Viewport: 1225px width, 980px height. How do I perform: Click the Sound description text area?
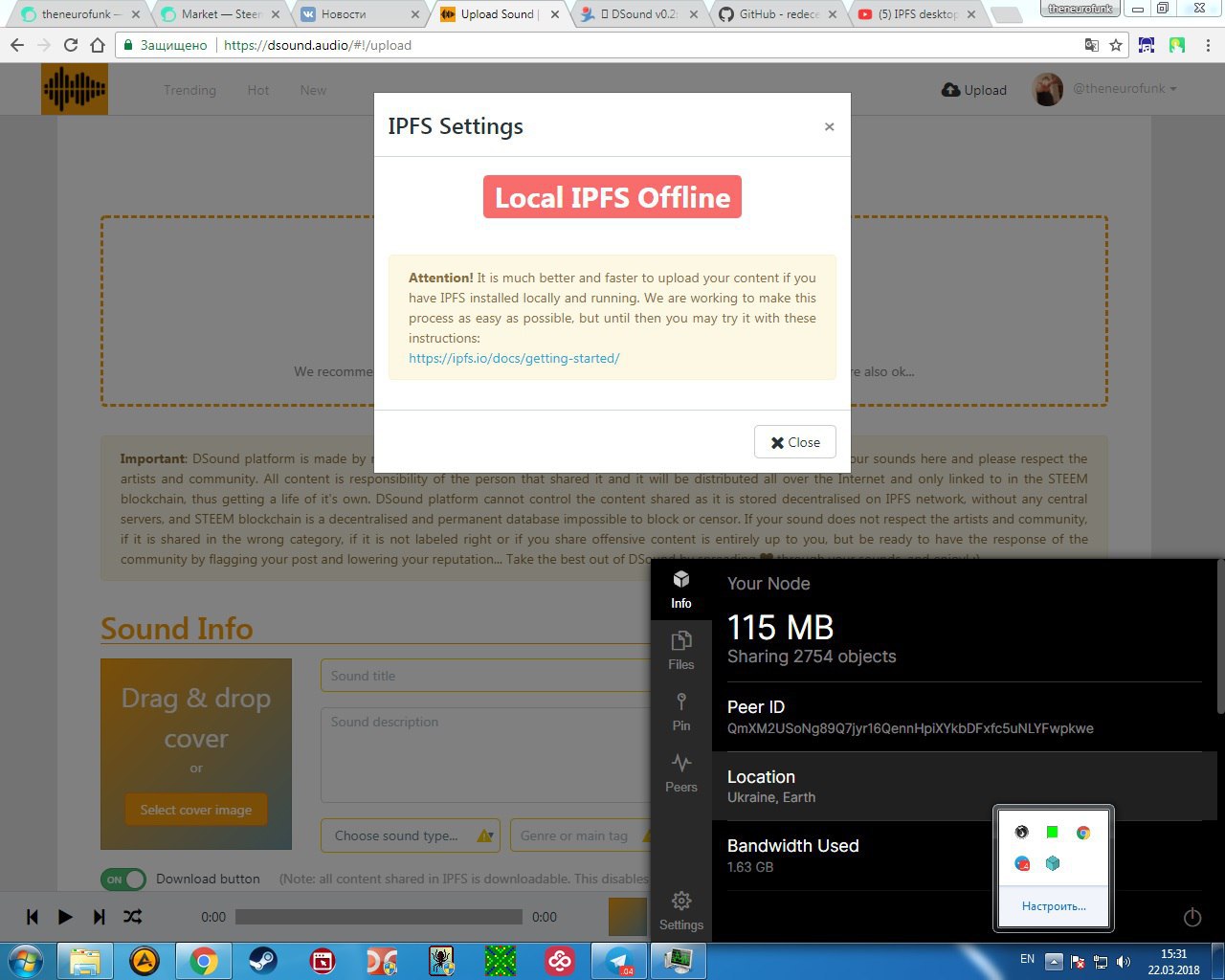485,755
